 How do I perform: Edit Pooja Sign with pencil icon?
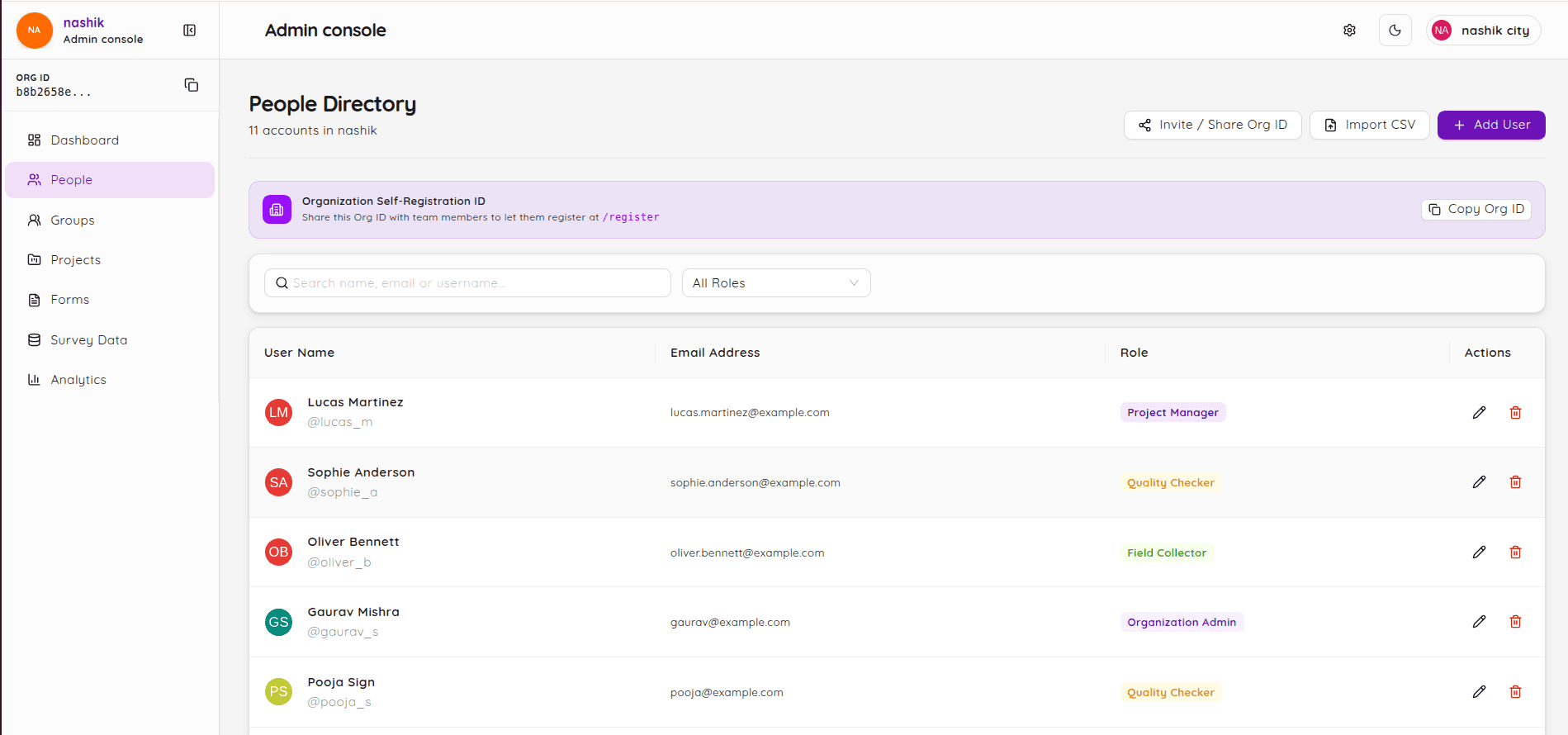click(1479, 692)
